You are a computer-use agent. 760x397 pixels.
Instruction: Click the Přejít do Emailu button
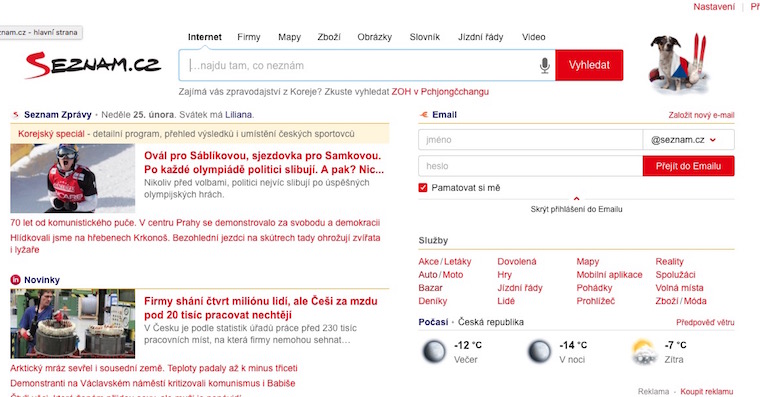point(688,166)
